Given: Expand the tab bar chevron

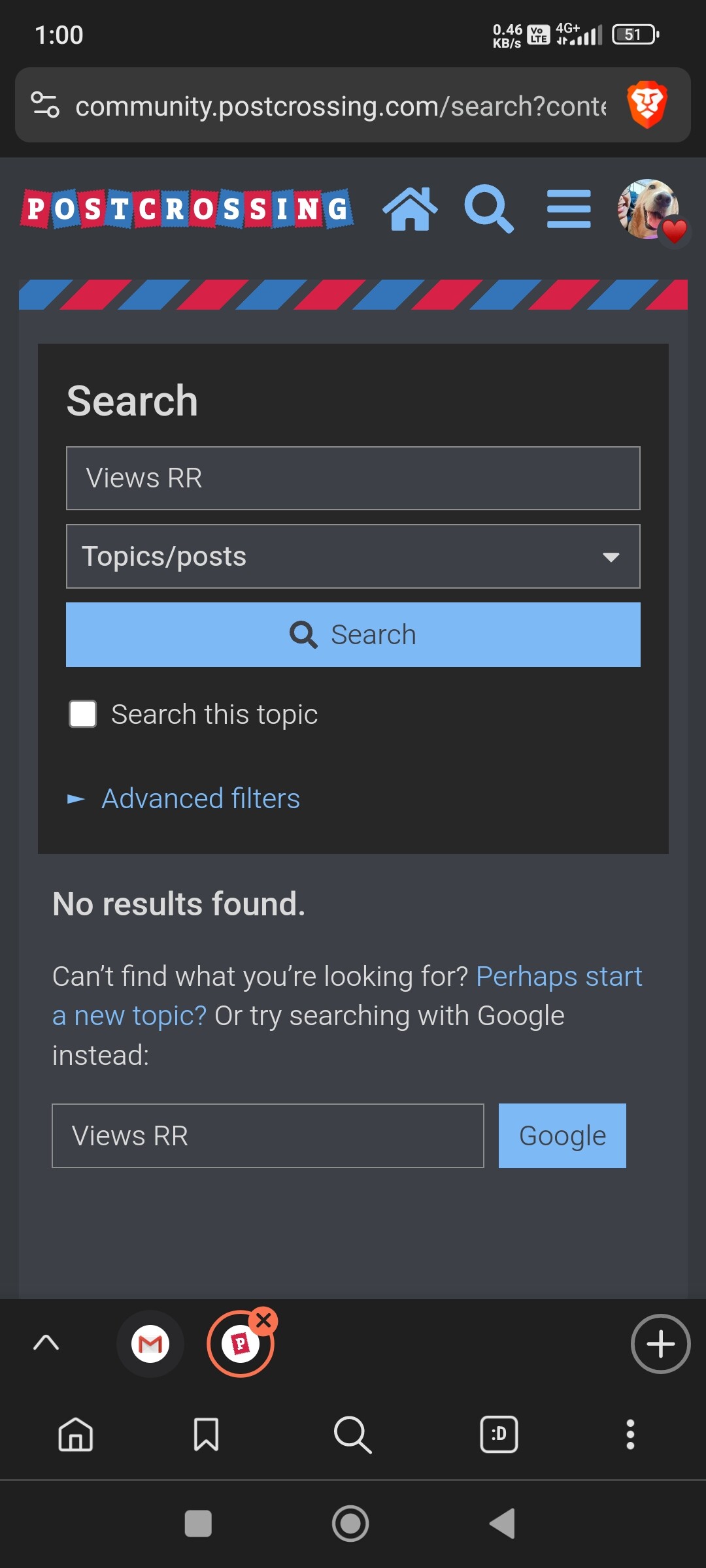Looking at the screenshot, I should 46,1343.
